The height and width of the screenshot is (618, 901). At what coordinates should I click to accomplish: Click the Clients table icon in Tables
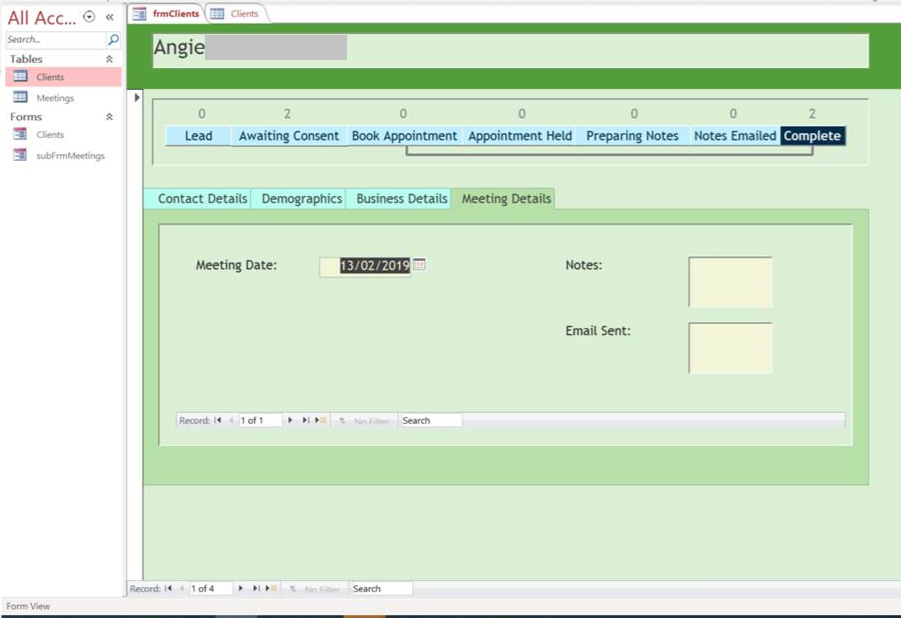tap(20, 76)
